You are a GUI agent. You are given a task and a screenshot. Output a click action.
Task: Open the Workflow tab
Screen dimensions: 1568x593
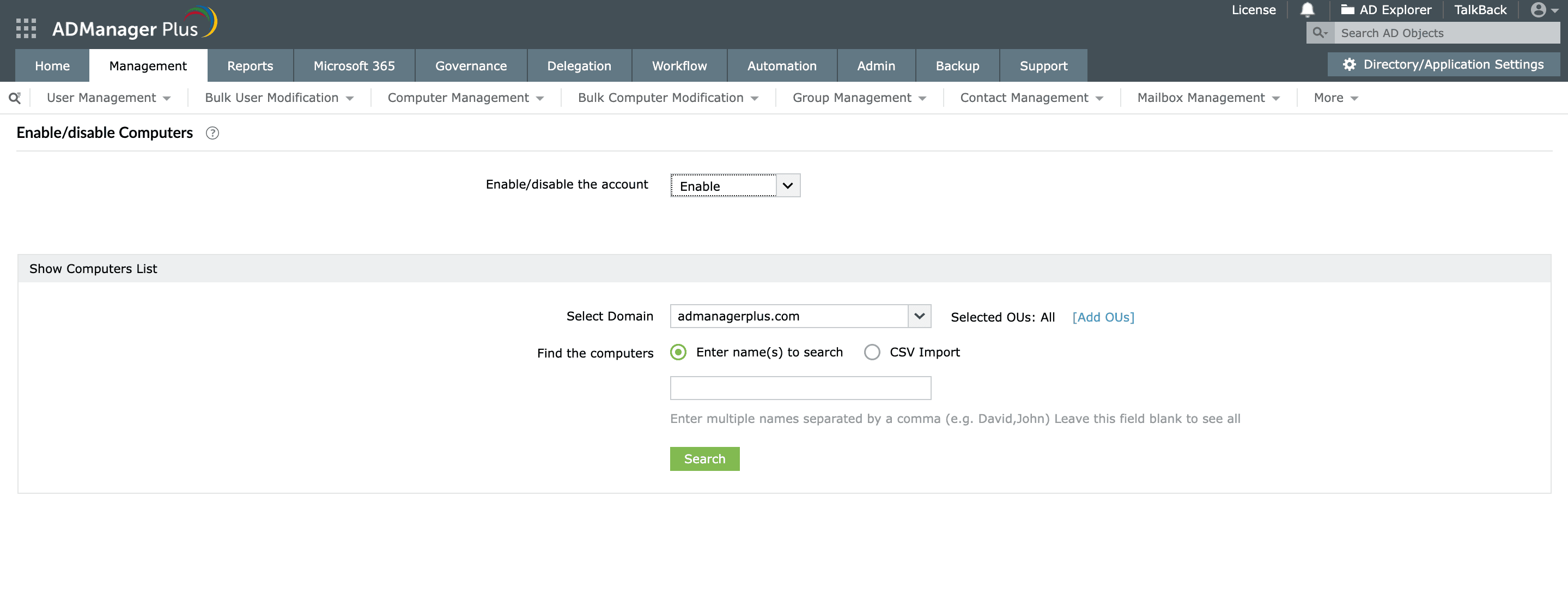coord(679,66)
